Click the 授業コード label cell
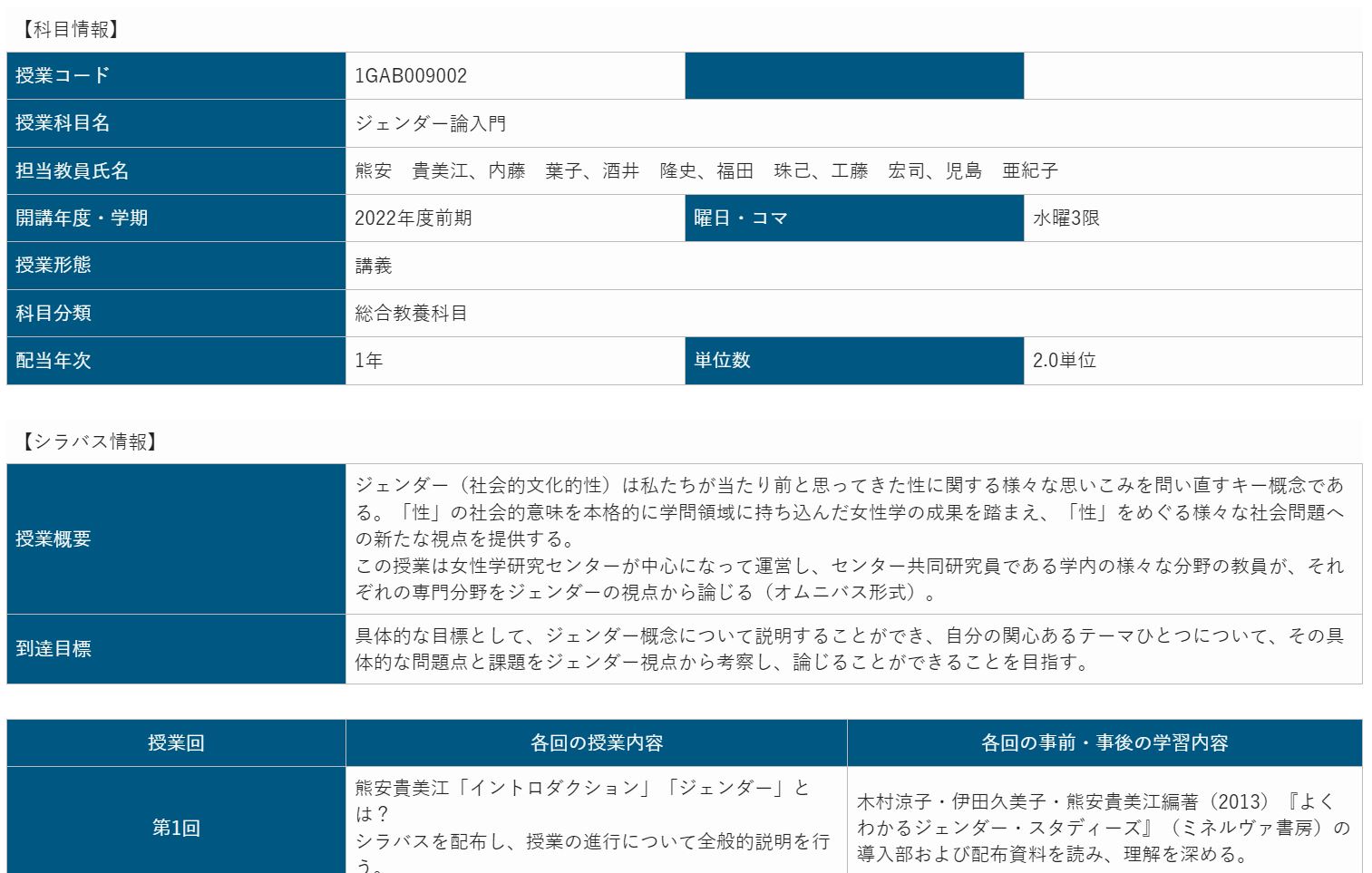Image resolution: width=1372 pixels, height=873 pixels. tap(176, 76)
